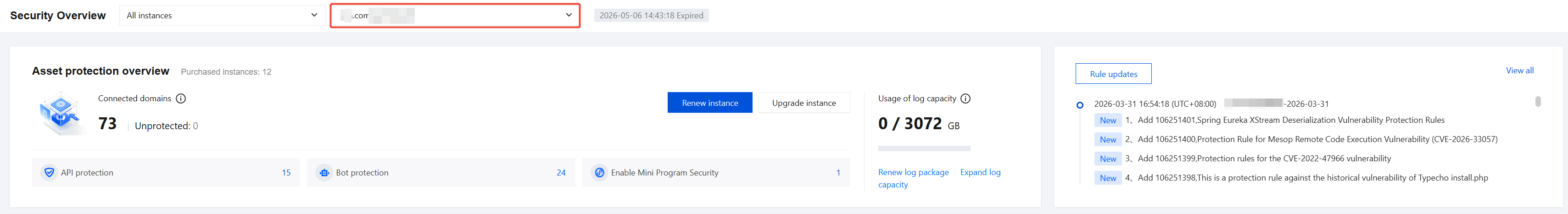Screen dimensions: 1568x214
Task: Click the timeline circle marker for rule update
Action: (x=1080, y=105)
